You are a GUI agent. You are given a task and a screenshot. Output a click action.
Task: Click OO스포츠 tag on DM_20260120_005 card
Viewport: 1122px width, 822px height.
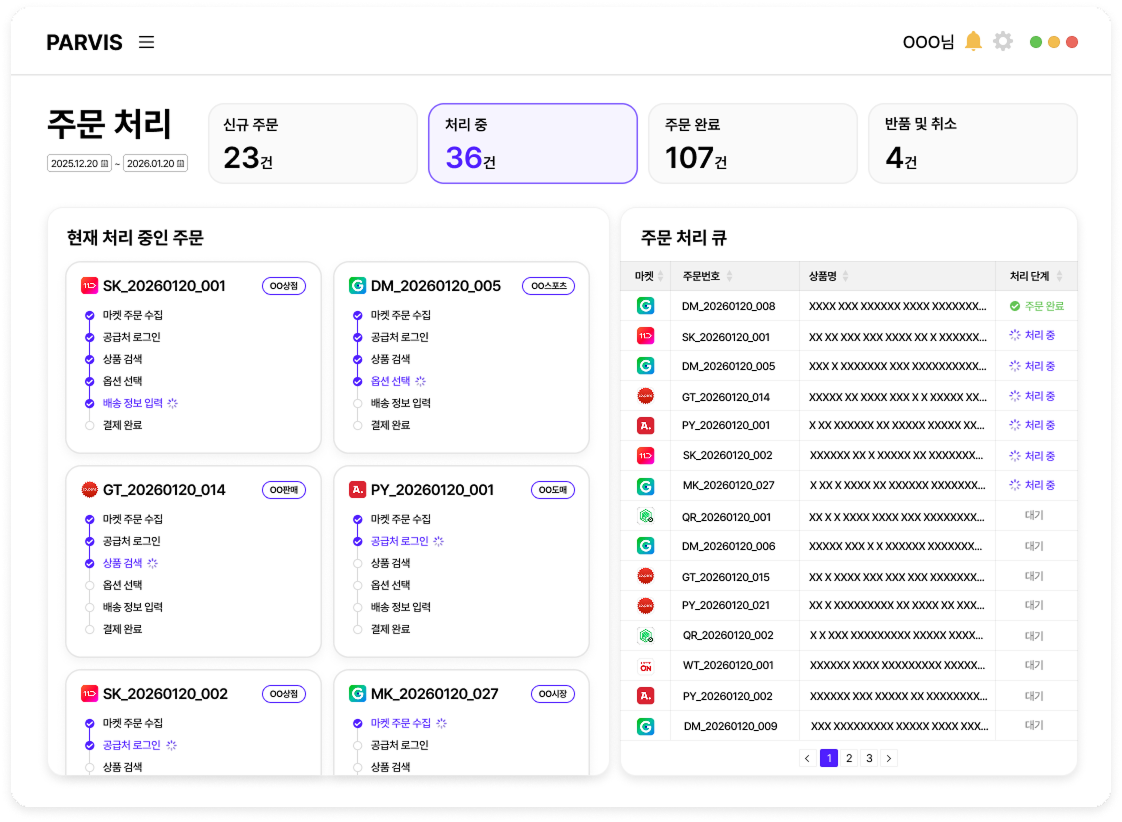[x=548, y=285]
